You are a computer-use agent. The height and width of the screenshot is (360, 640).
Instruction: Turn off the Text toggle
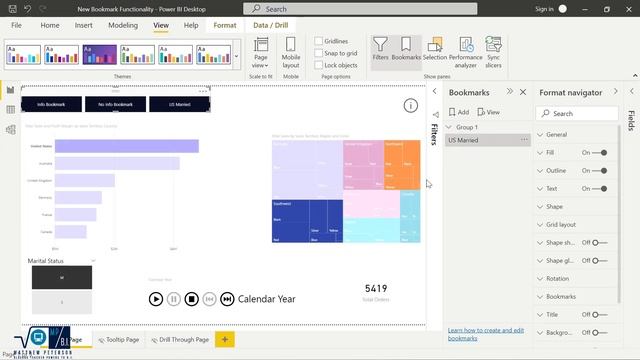tap(600, 189)
